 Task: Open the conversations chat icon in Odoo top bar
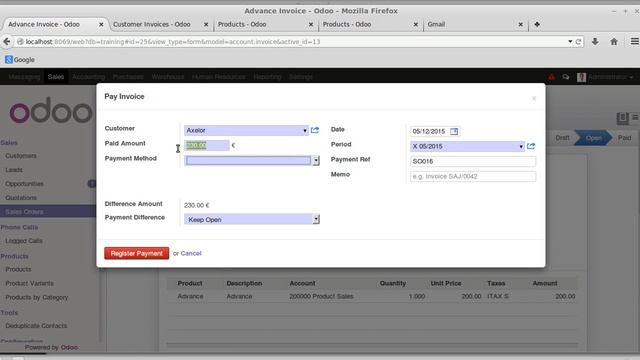tap(566, 77)
